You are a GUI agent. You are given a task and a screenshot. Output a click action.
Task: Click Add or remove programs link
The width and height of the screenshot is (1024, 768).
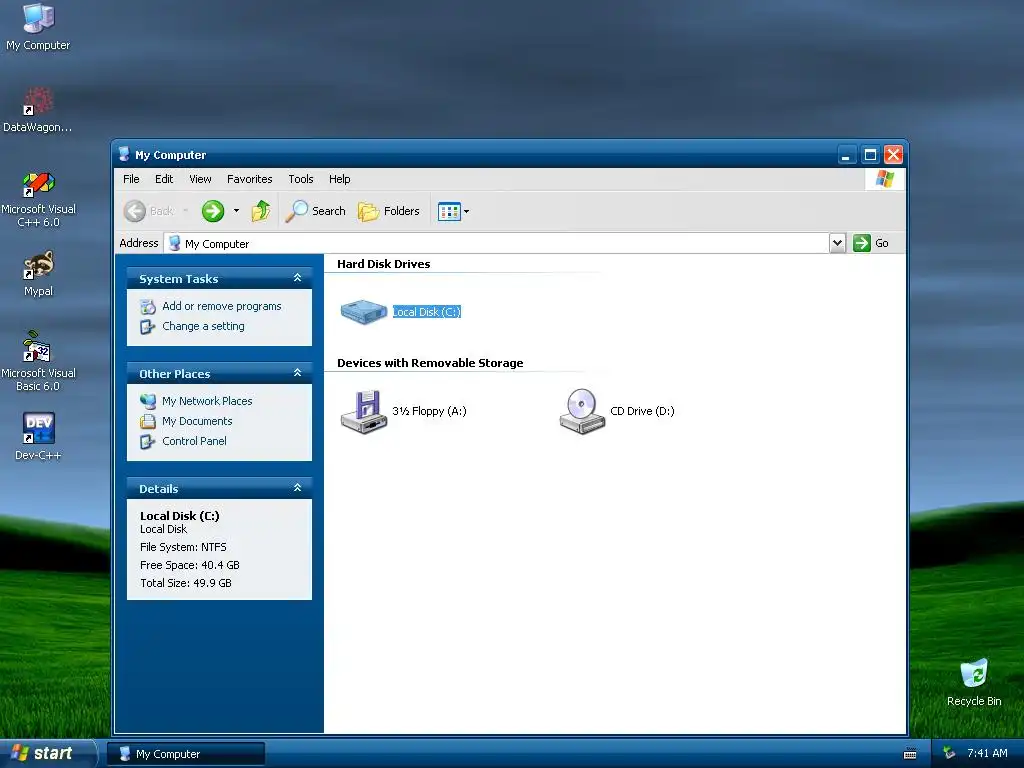click(x=221, y=306)
